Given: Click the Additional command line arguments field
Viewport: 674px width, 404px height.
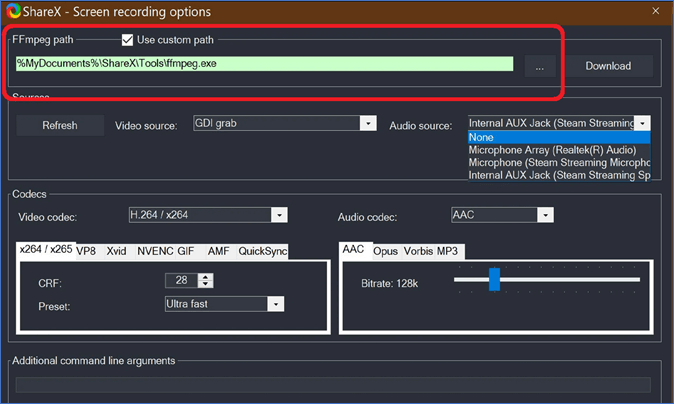Looking at the screenshot, I should pos(333,385).
